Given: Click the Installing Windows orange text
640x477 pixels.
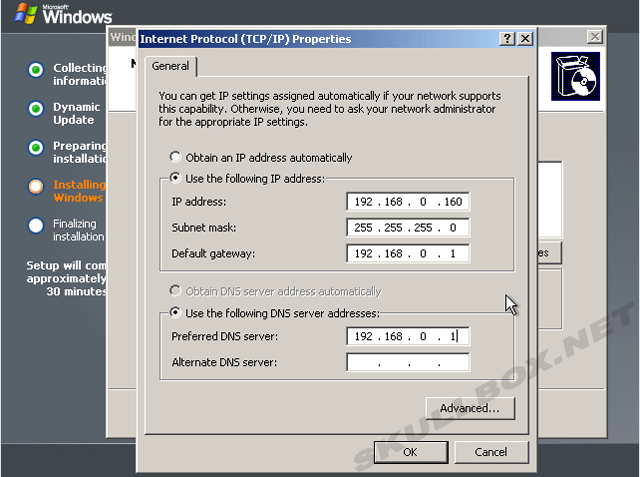Looking at the screenshot, I should tap(80, 191).
